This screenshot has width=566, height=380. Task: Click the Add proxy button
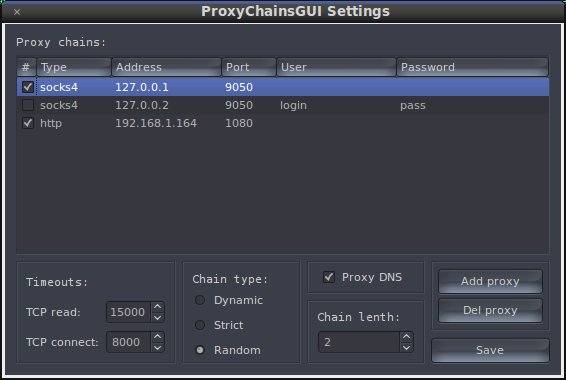pyautogui.click(x=490, y=281)
